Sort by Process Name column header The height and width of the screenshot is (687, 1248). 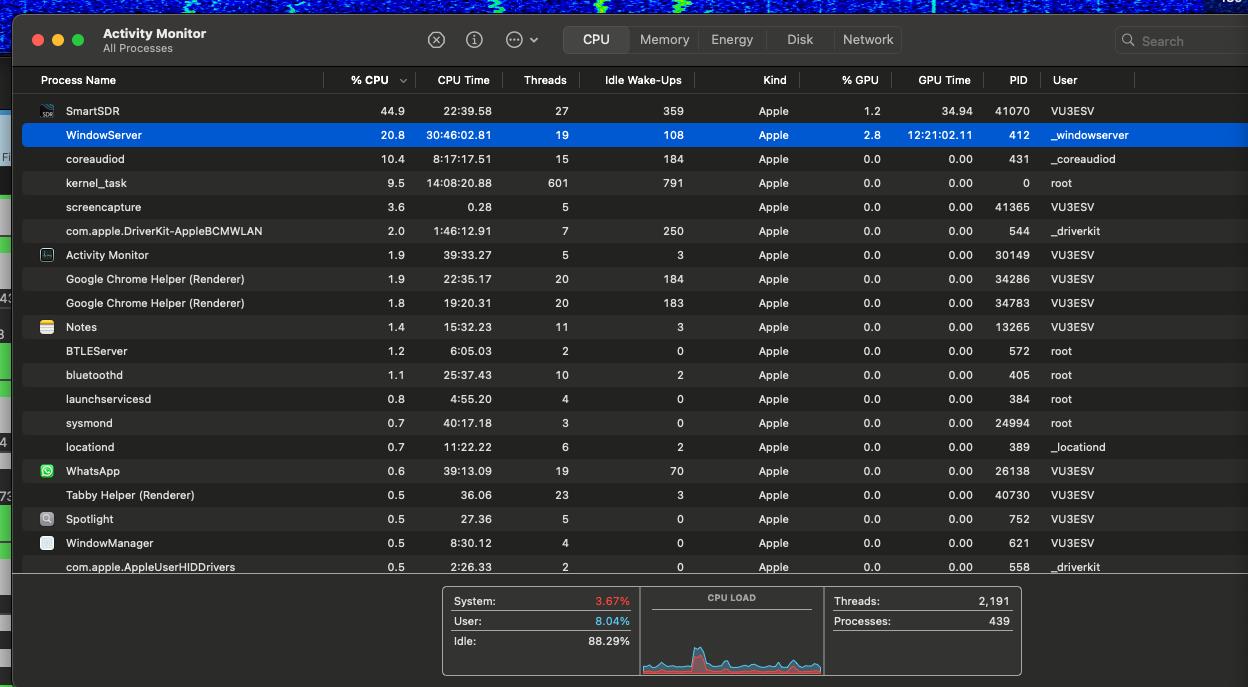pyautogui.click(x=78, y=80)
